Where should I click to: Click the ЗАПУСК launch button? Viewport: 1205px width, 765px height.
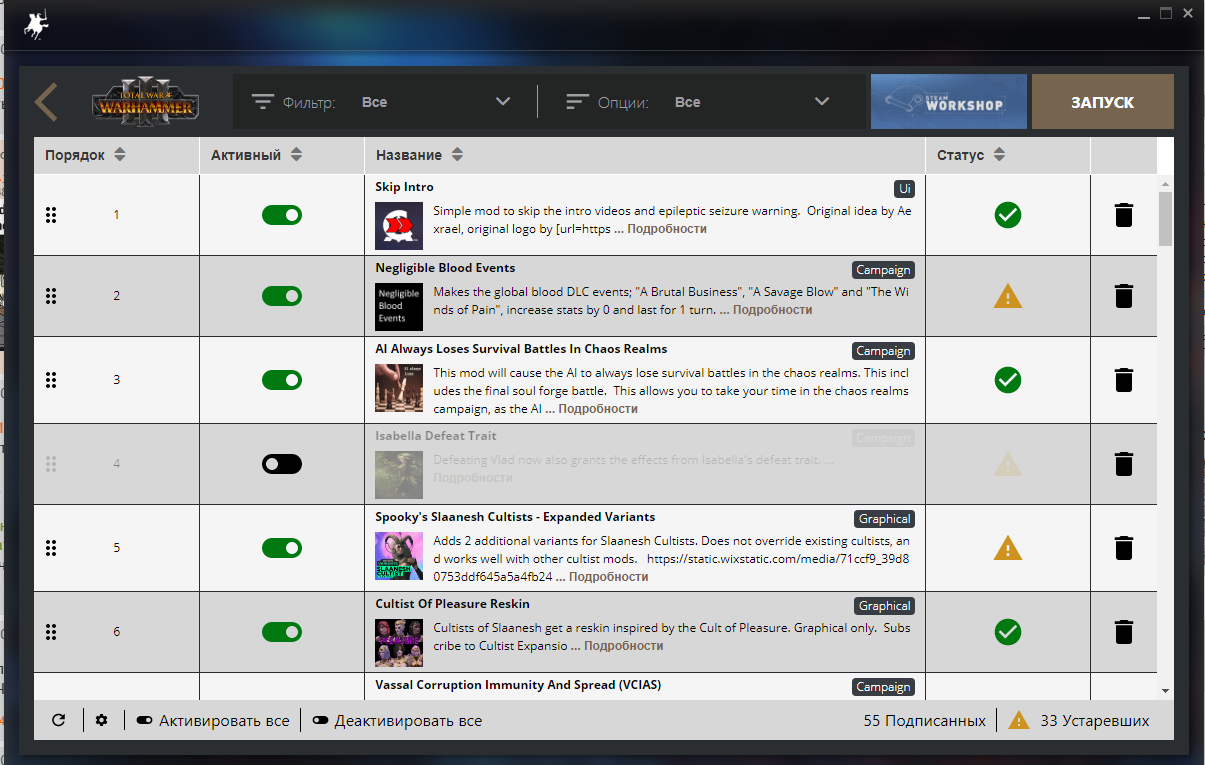1102,102
